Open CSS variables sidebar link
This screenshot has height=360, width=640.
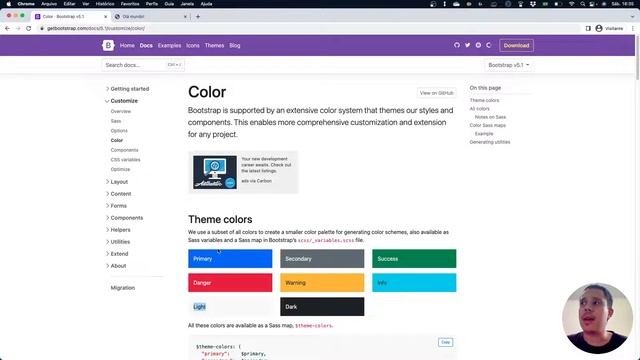coord(125,160)
